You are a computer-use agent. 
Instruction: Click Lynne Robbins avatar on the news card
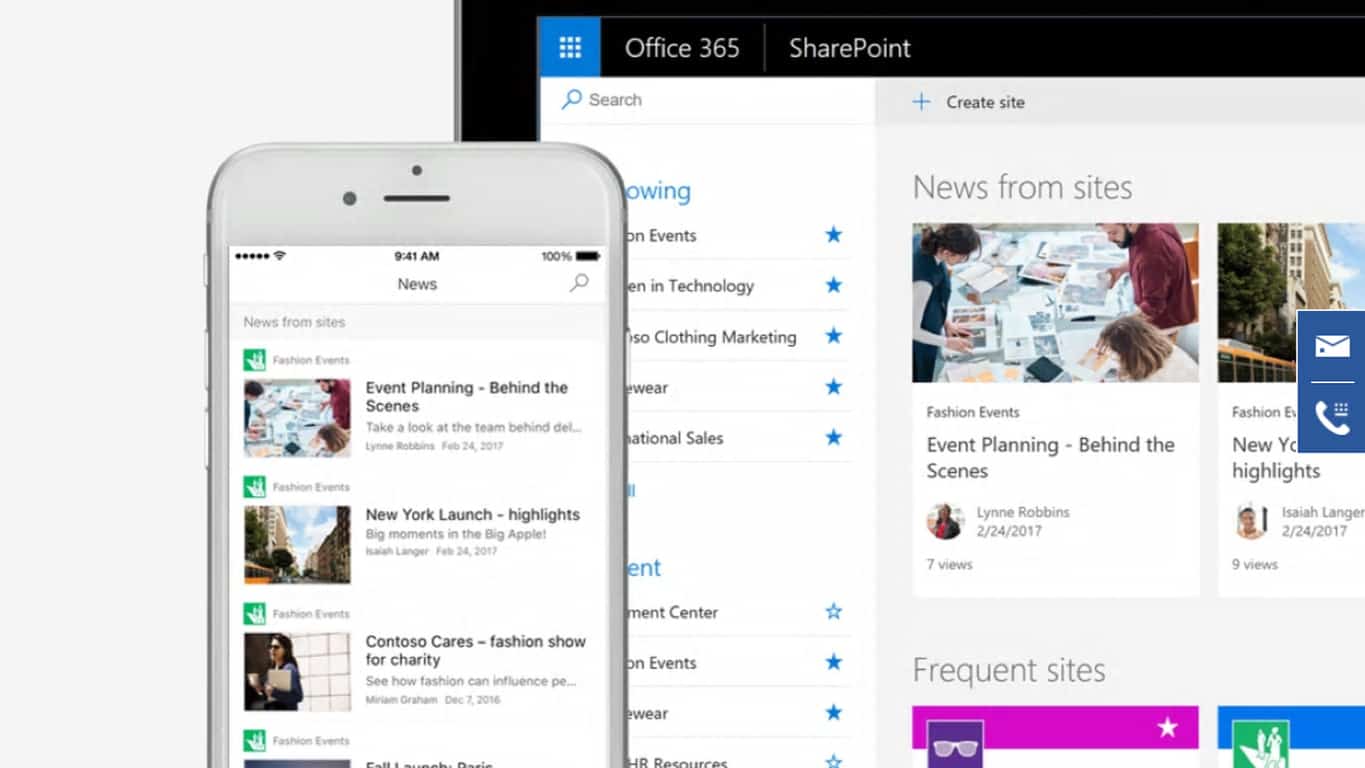point(945,521)
